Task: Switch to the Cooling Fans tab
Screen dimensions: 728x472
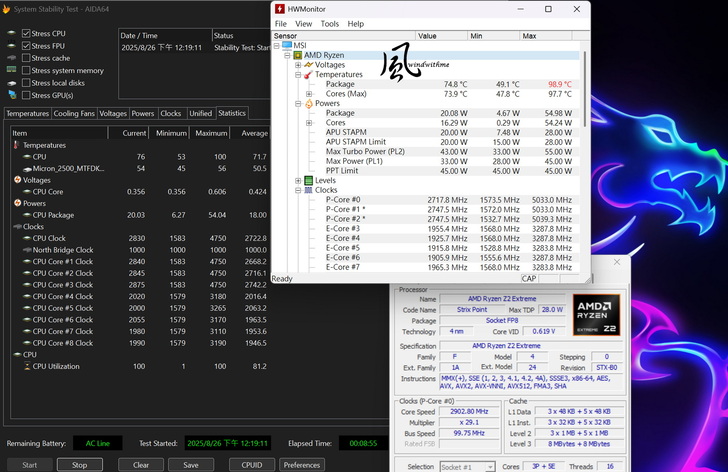Action: (74, 114)
